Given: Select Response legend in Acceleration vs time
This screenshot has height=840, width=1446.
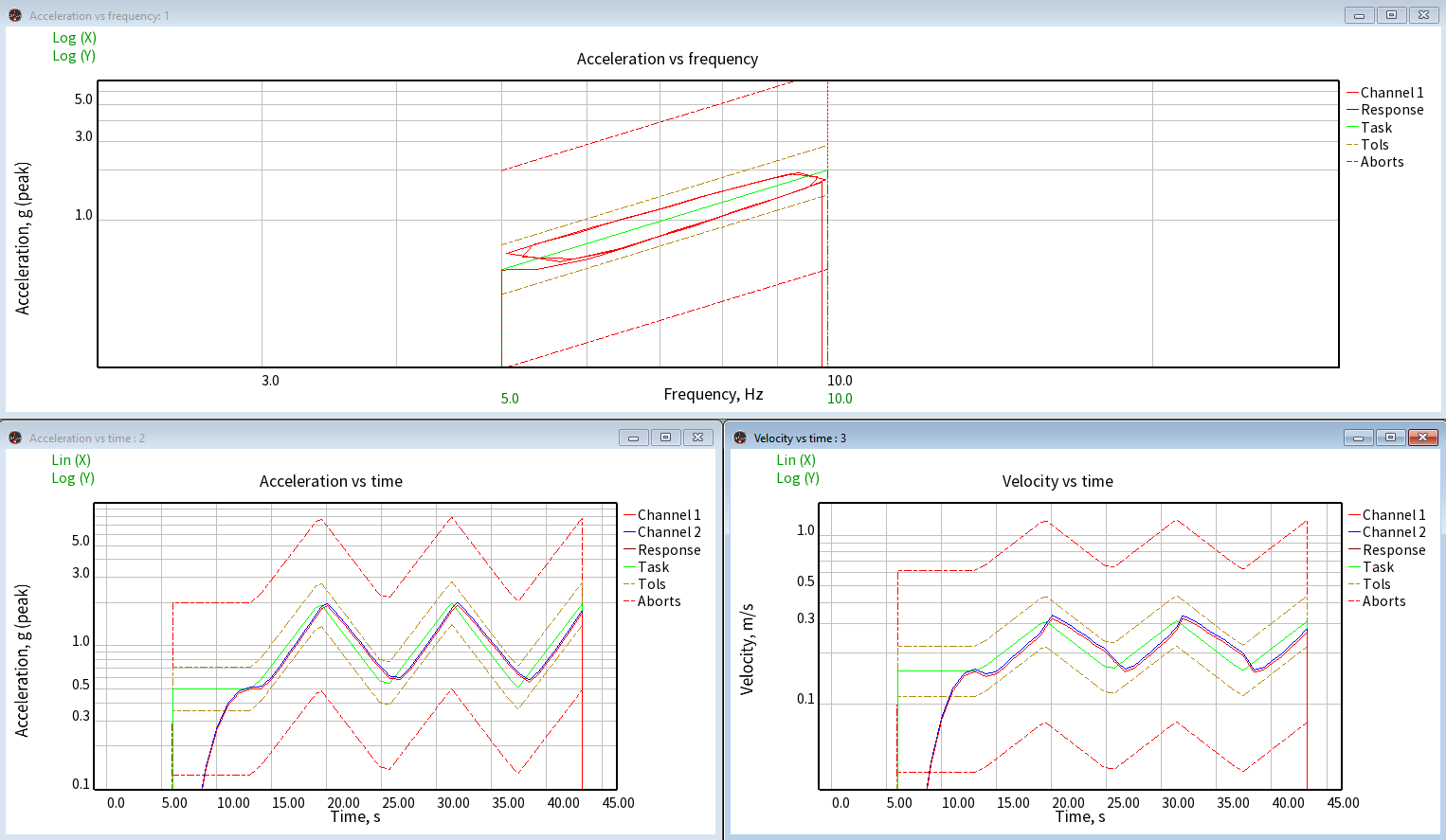Looking at the screenshot, I should (662, 550).
